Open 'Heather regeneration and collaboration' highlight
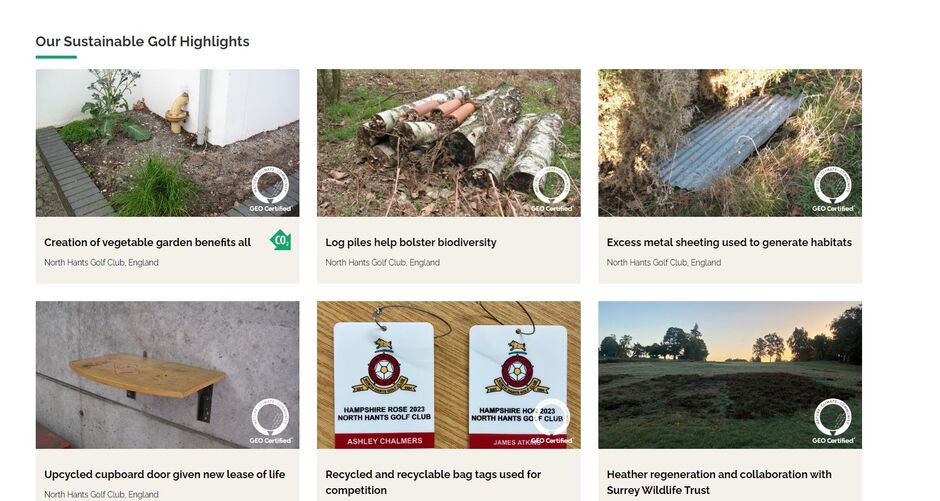 point(719,482)
